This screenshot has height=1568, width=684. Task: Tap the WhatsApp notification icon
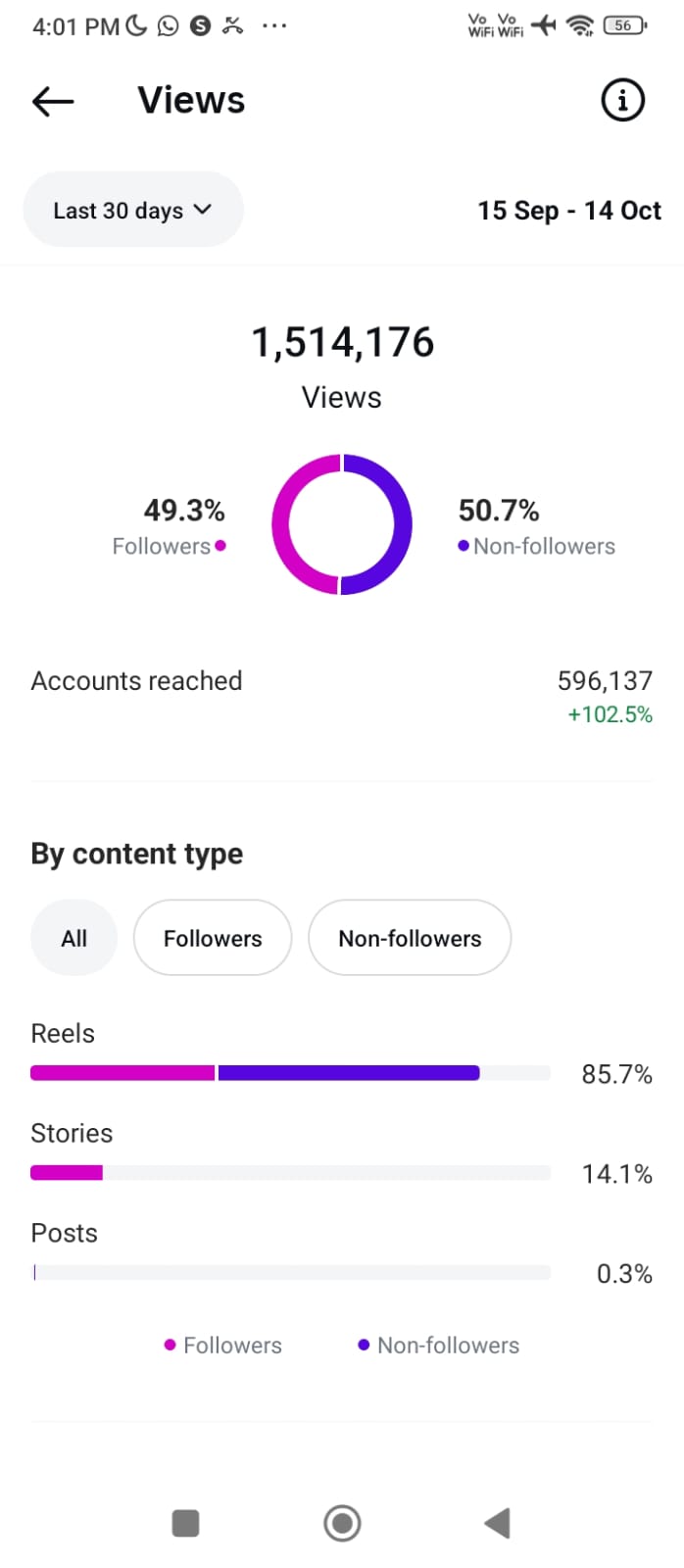coord(169,25)
